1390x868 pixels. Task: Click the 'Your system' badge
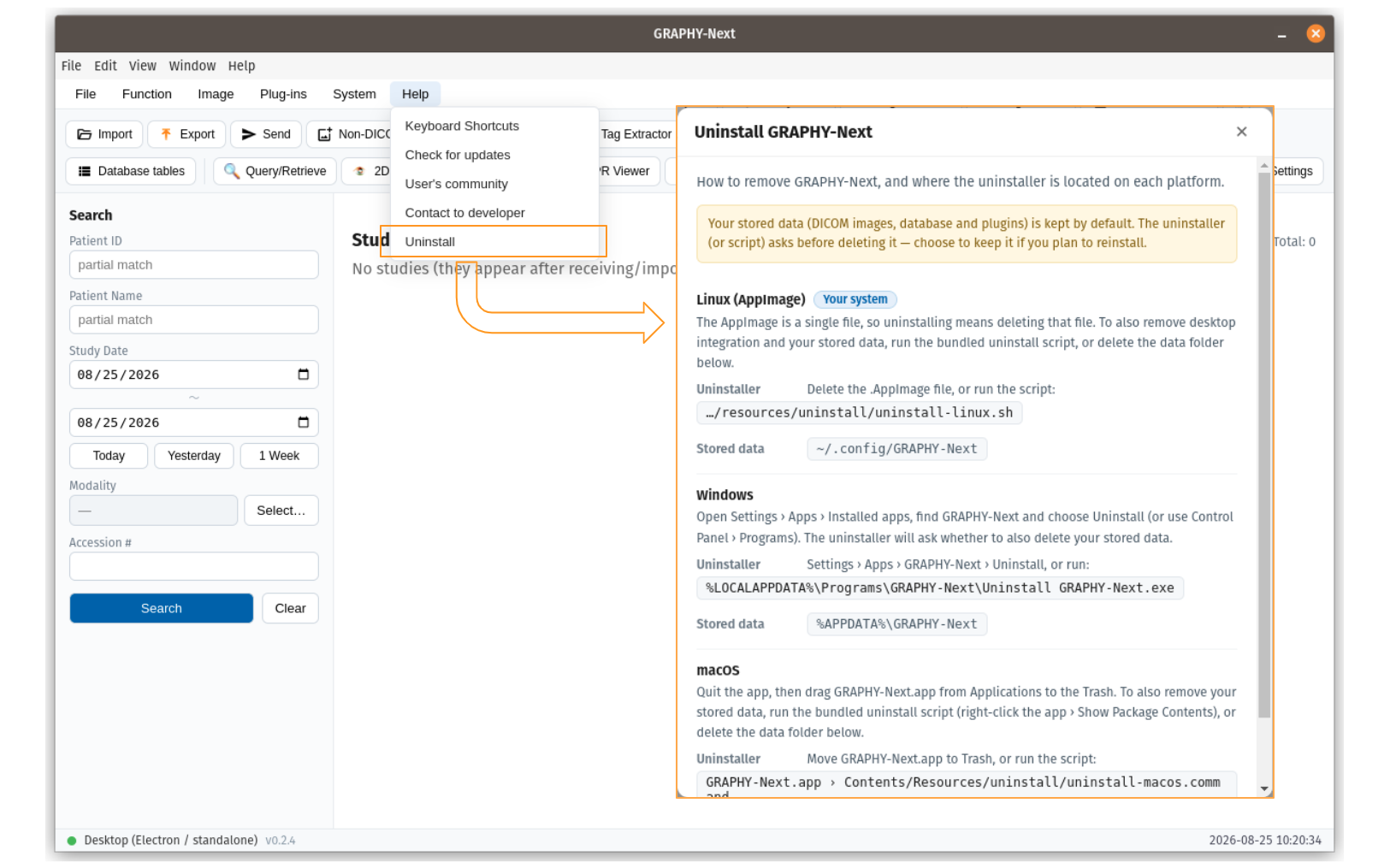[855, 299]
